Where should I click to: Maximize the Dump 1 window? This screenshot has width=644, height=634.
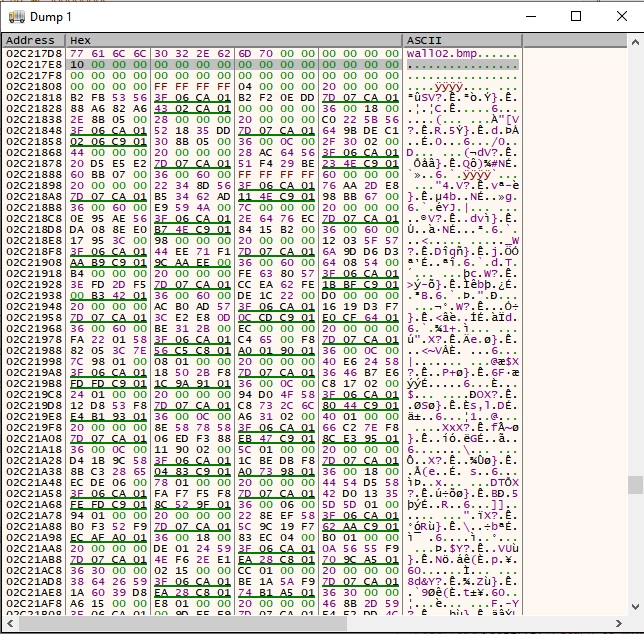576,17
